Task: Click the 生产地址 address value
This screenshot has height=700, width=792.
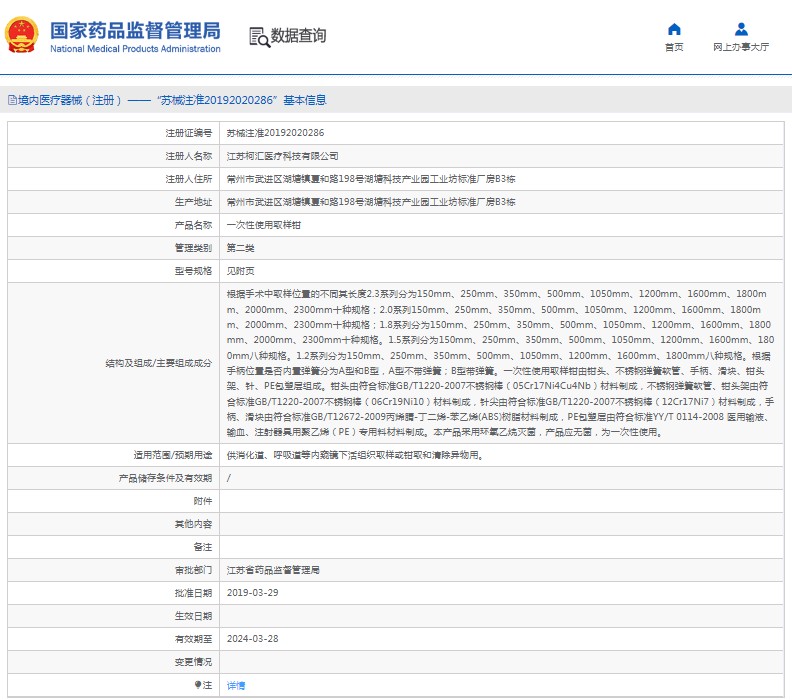Action: tap(371, 202)
